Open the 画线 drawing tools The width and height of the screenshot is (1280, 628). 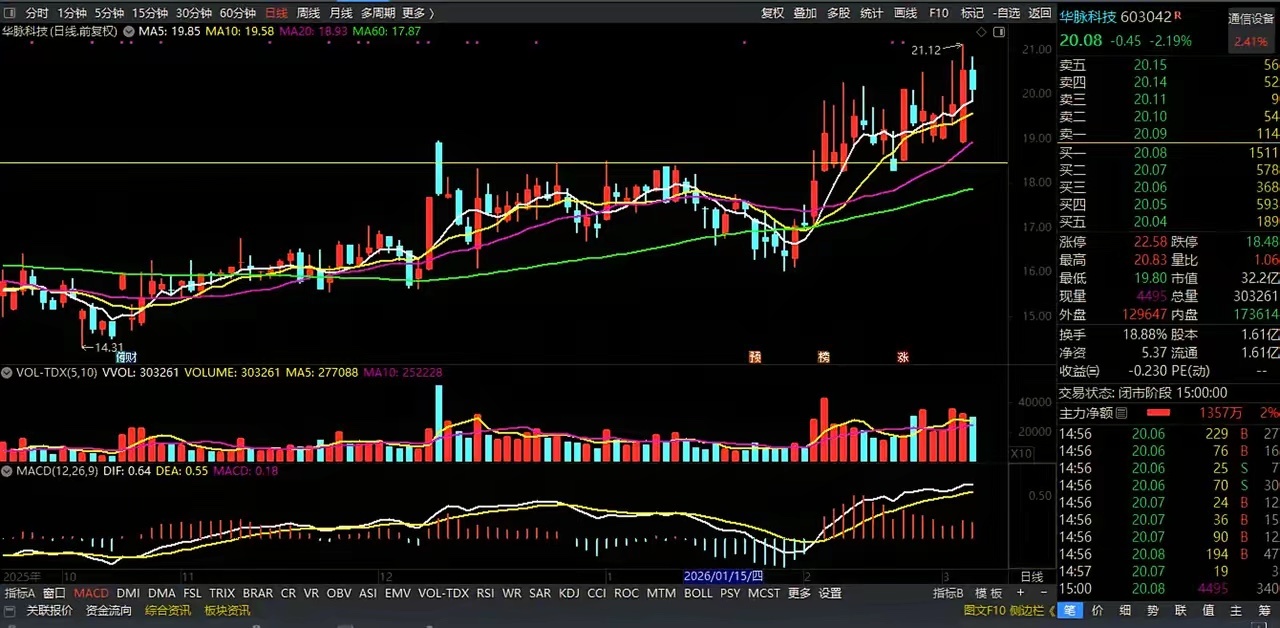point(905,13)
